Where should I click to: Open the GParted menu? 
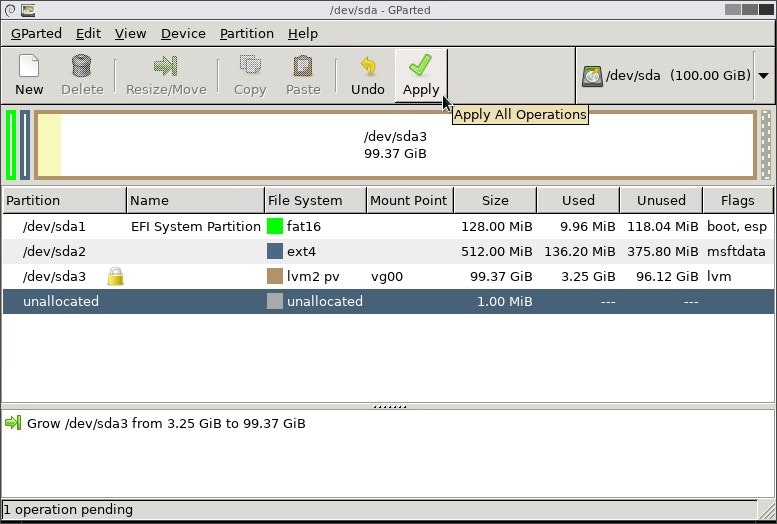tap(36, 34)
